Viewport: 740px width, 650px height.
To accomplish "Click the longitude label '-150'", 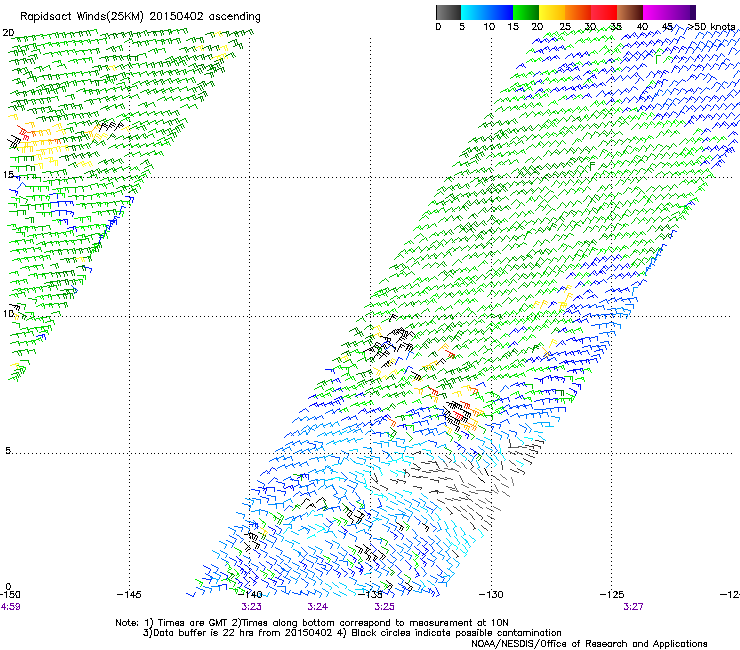I will (10, 595).
